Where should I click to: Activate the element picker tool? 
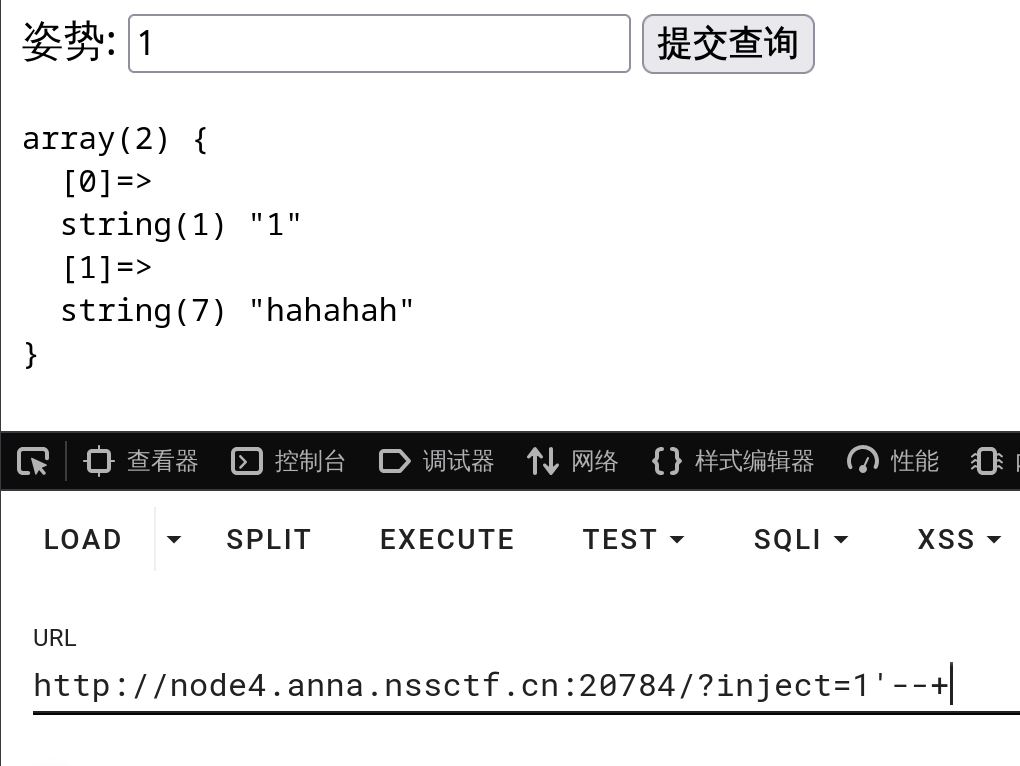click(30, 460)
